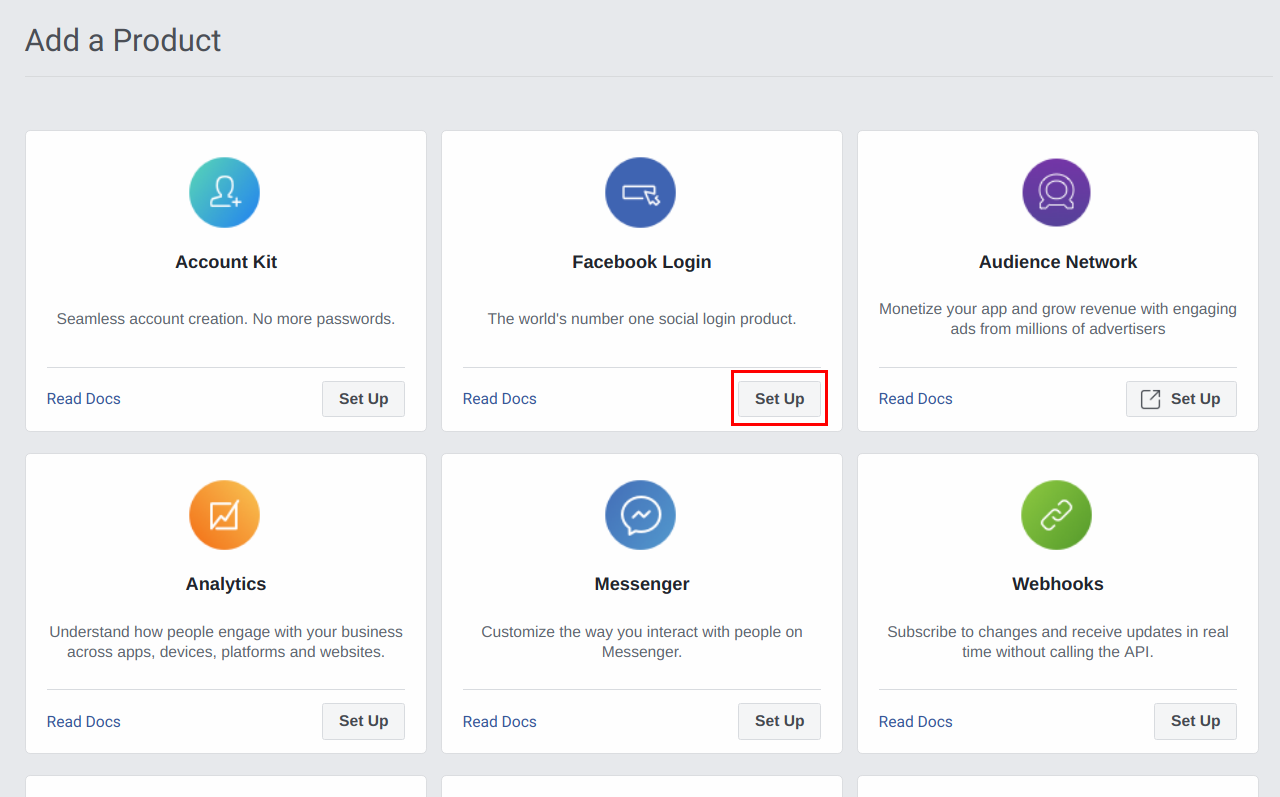The width and height of the screenshot is (1280, 797).
Task: Click the Audience Network product icon
Action: 1057,192
